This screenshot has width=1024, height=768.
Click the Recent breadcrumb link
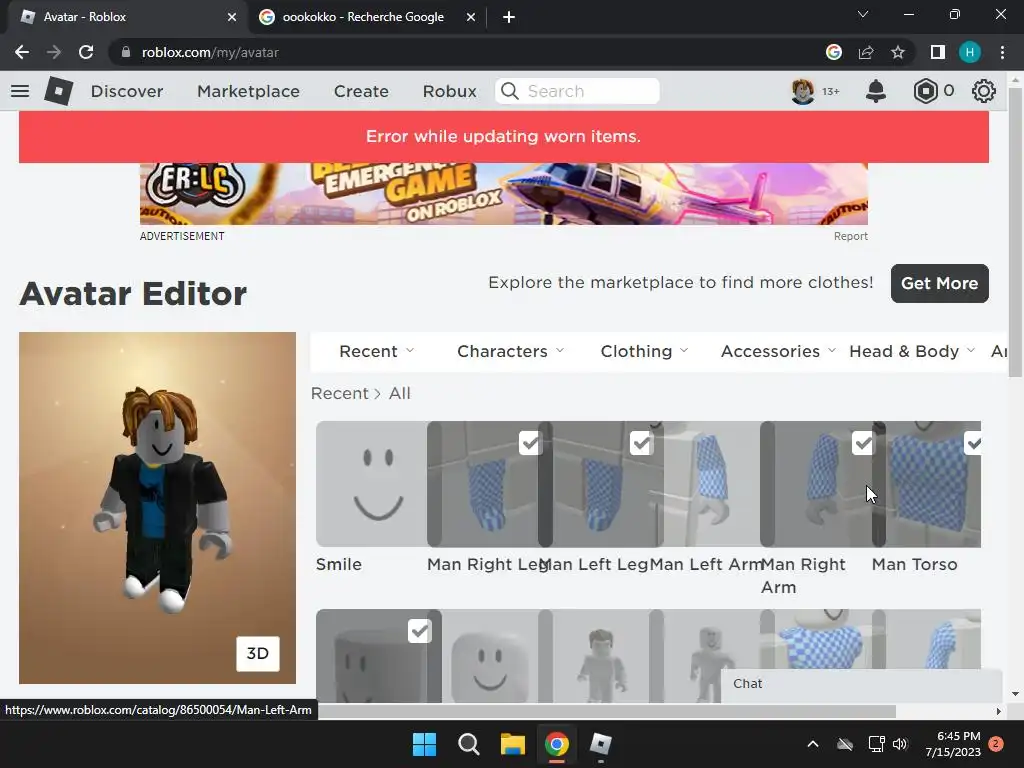(340, 393)
